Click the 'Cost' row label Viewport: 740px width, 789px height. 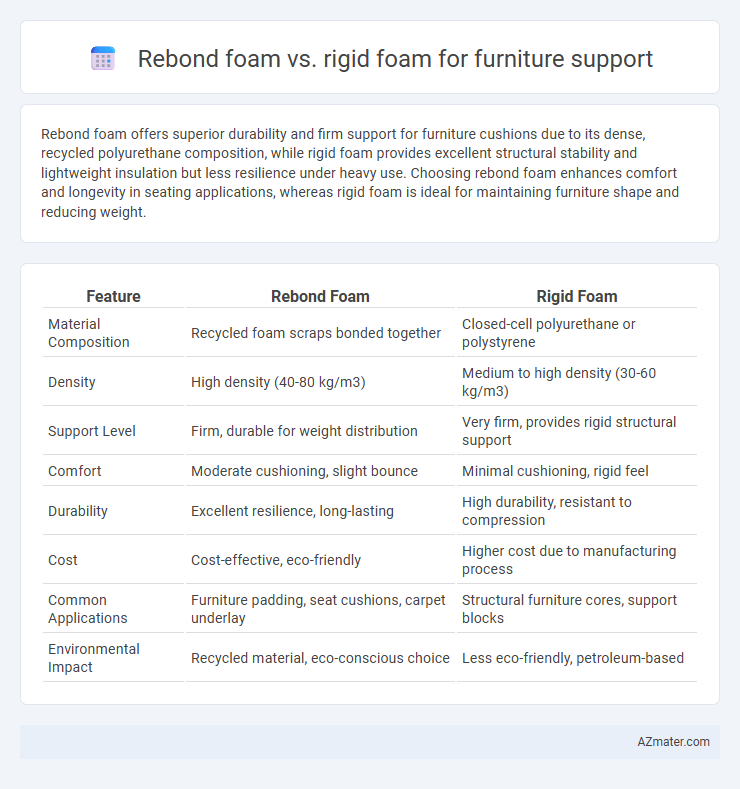point(62,560)
